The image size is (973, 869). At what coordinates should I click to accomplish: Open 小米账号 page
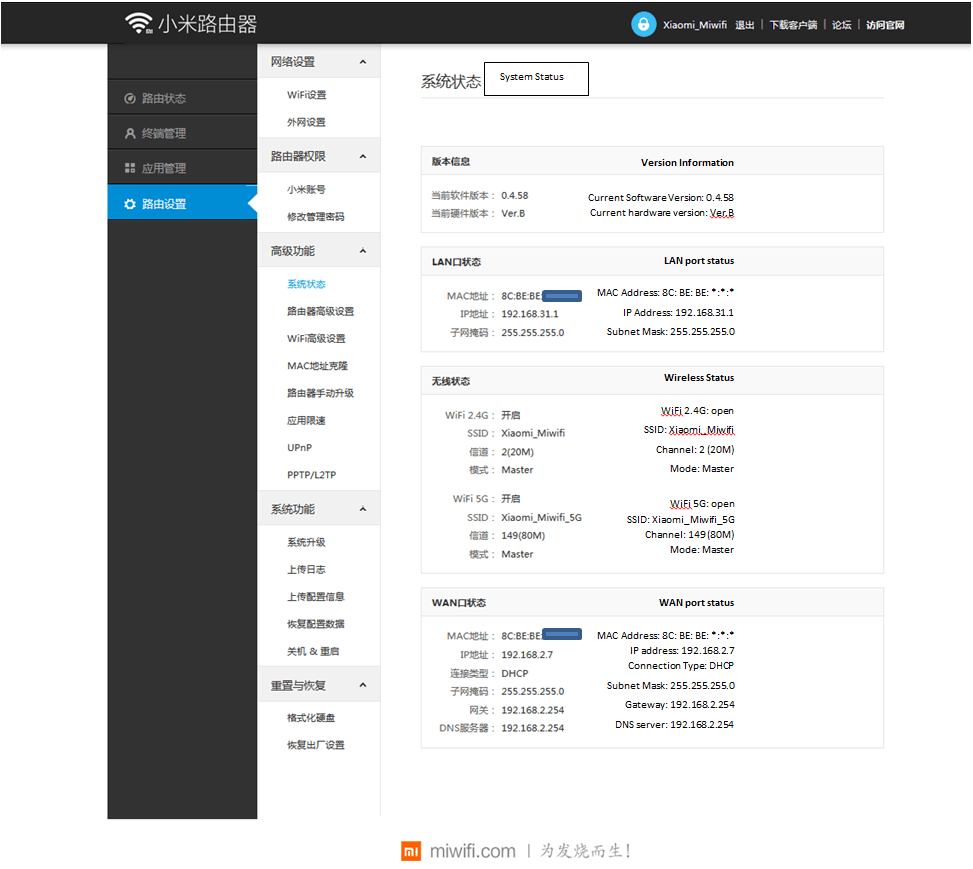coord(307,189)
